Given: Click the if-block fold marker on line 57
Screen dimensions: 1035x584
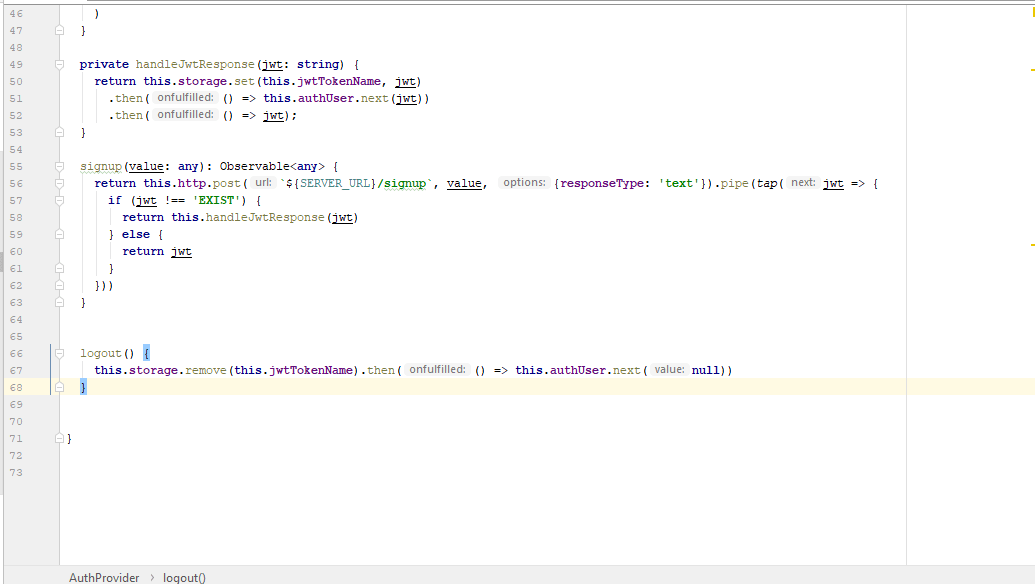Looking at the screenshot, I should (60, 200).
